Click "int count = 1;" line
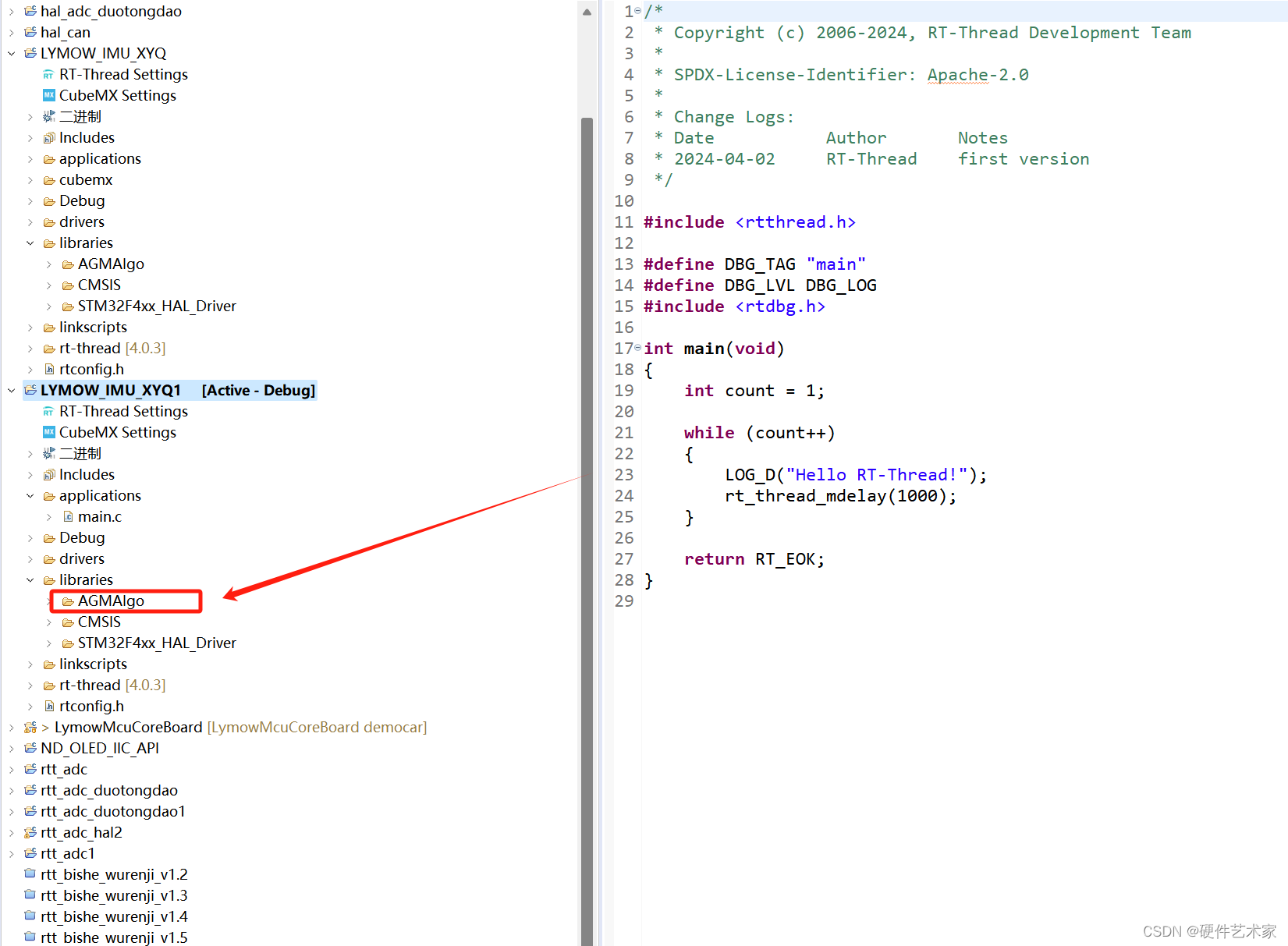 (x=754, y=391)
